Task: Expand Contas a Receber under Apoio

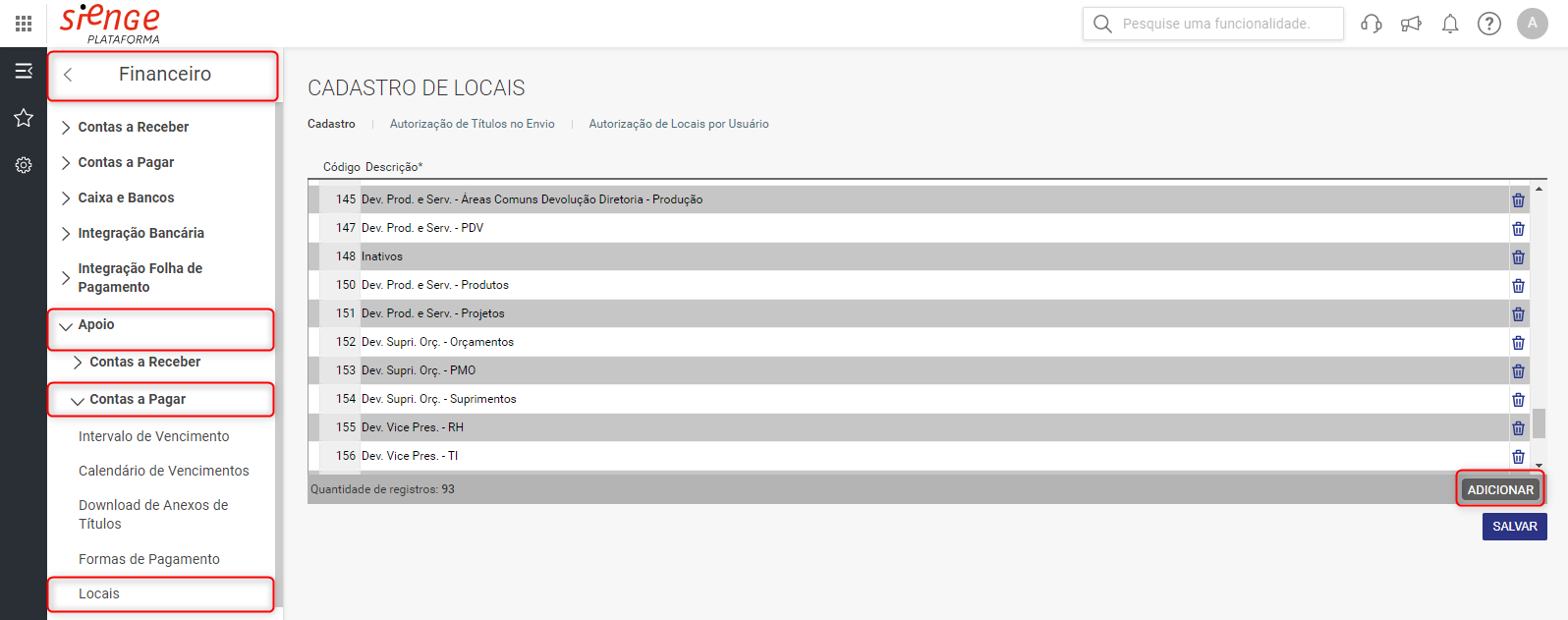Action: click(144, 362)
